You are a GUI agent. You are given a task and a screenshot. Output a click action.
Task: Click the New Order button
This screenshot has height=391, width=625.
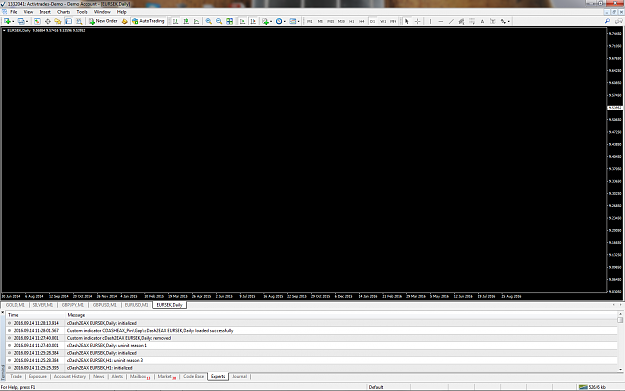point(103,21)
